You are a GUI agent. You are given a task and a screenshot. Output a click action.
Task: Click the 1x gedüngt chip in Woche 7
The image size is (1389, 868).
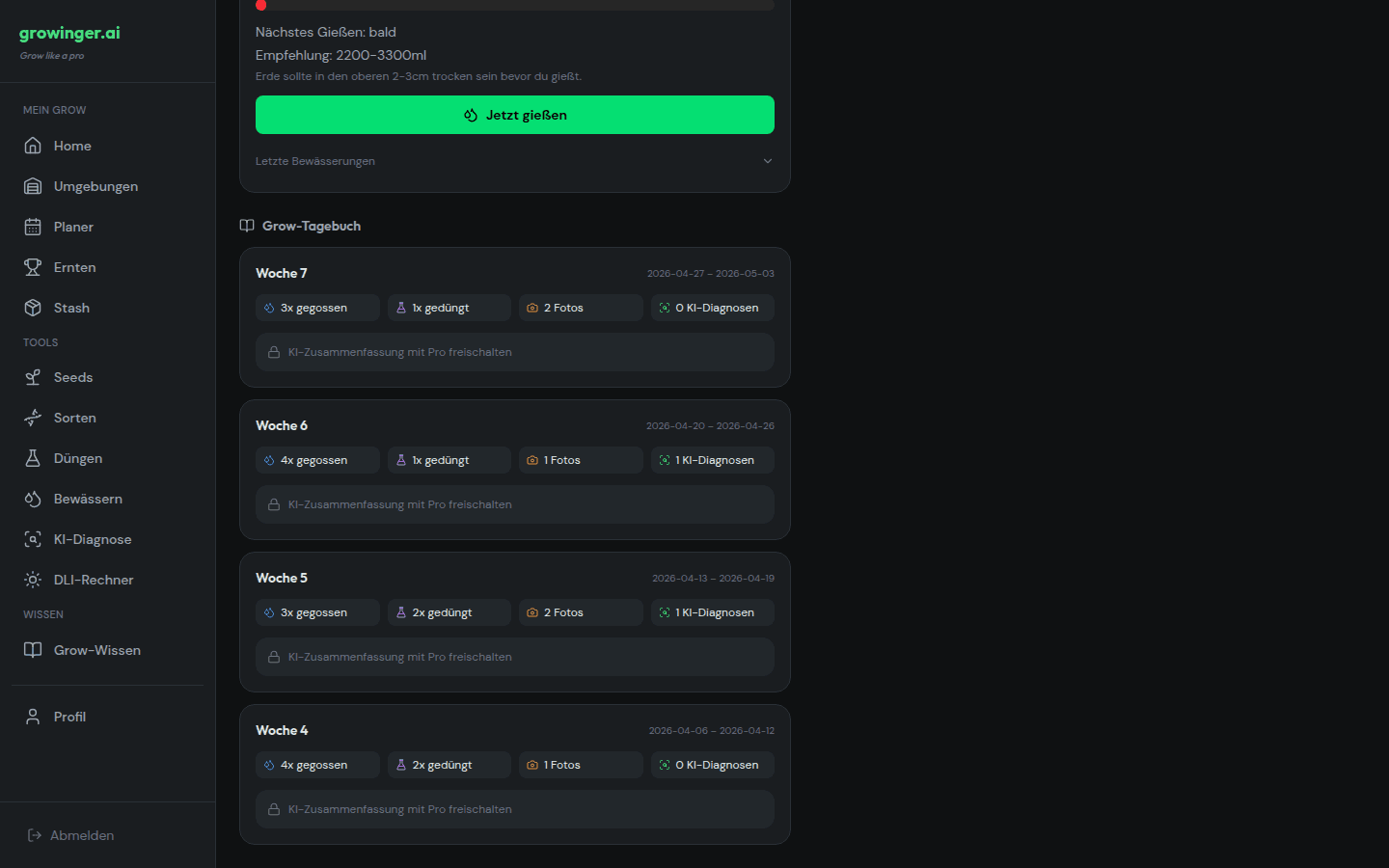pyautogui.click(x=449, y=308)
